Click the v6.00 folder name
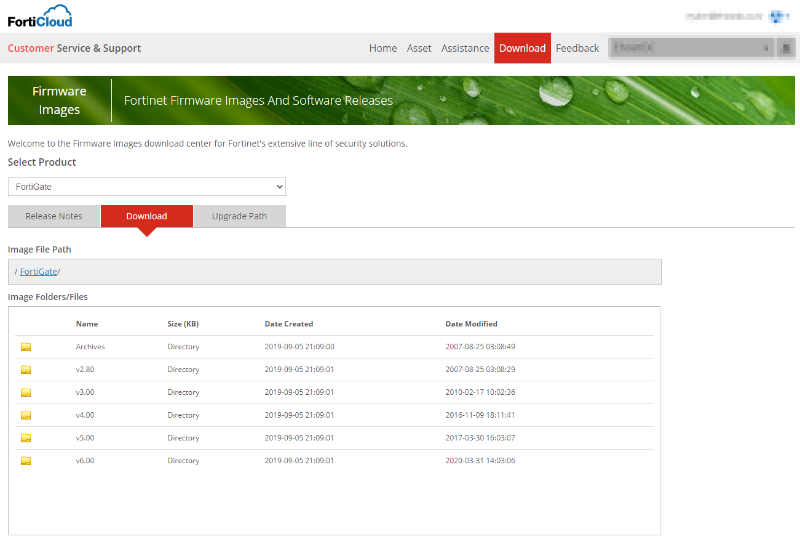800x539 pixels. click(85, 460)
